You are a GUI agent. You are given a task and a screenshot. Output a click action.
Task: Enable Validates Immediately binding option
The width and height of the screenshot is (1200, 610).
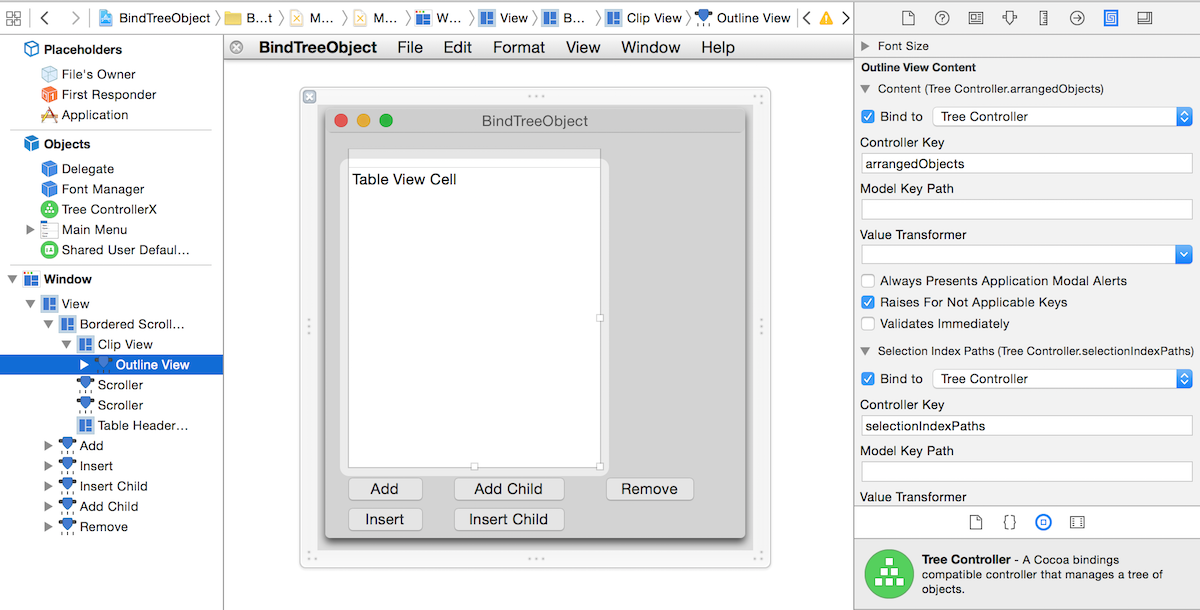(x=867, y=322)
